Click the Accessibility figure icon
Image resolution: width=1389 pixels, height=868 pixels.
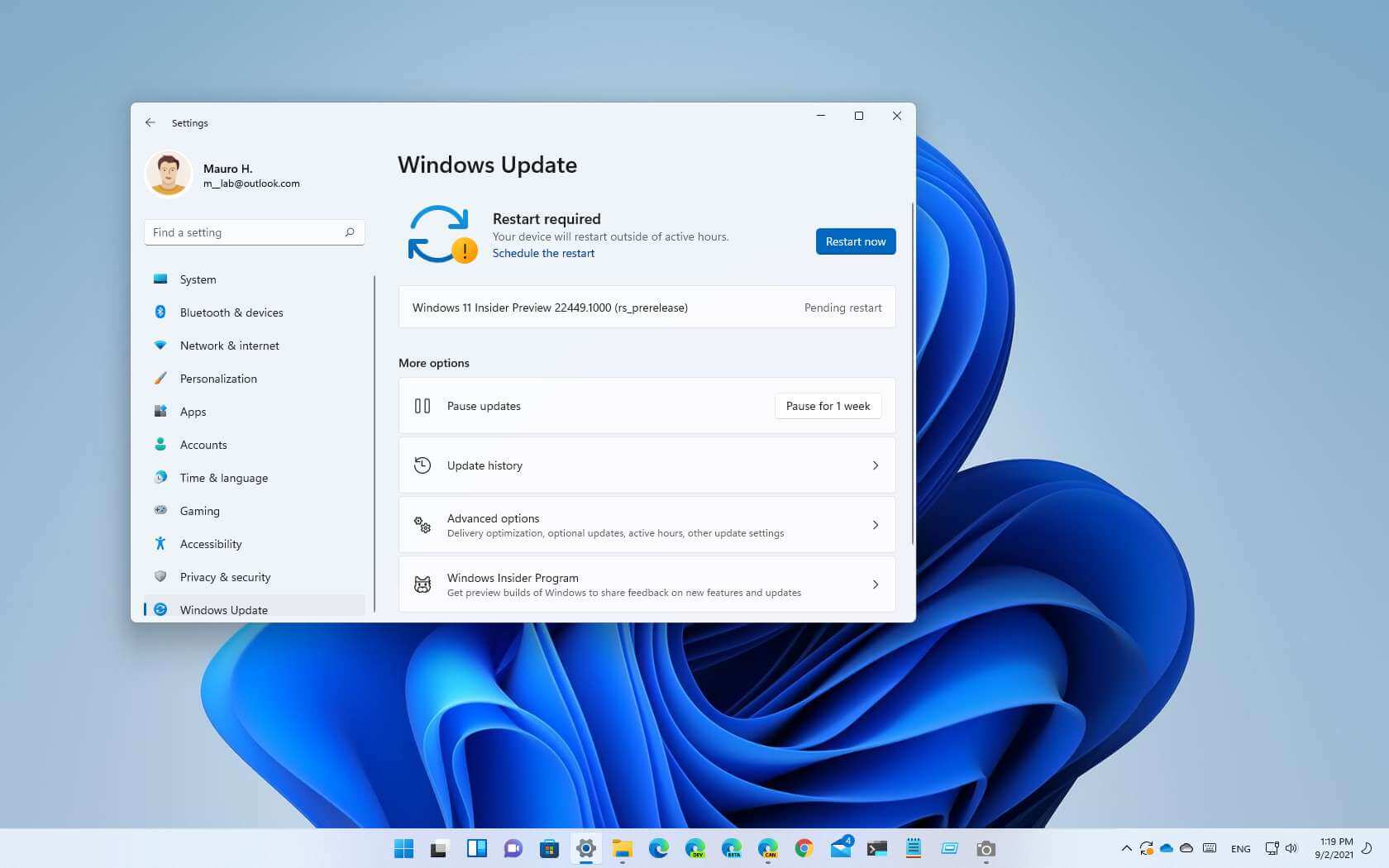160,544
